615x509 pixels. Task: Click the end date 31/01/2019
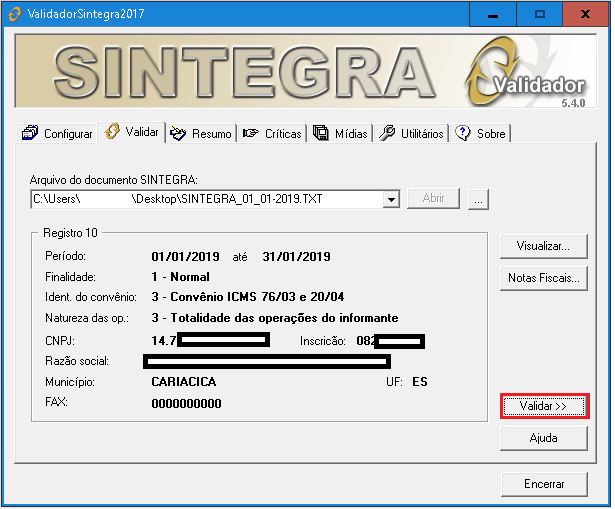[x=298, y=258]
